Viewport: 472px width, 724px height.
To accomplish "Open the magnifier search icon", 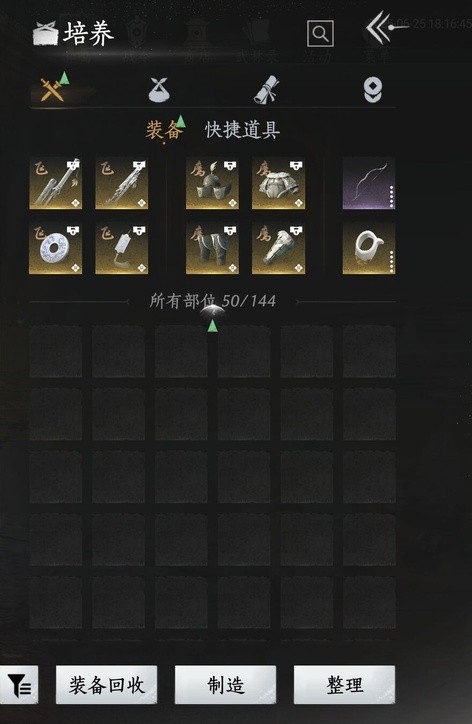I will click(320, 33).
